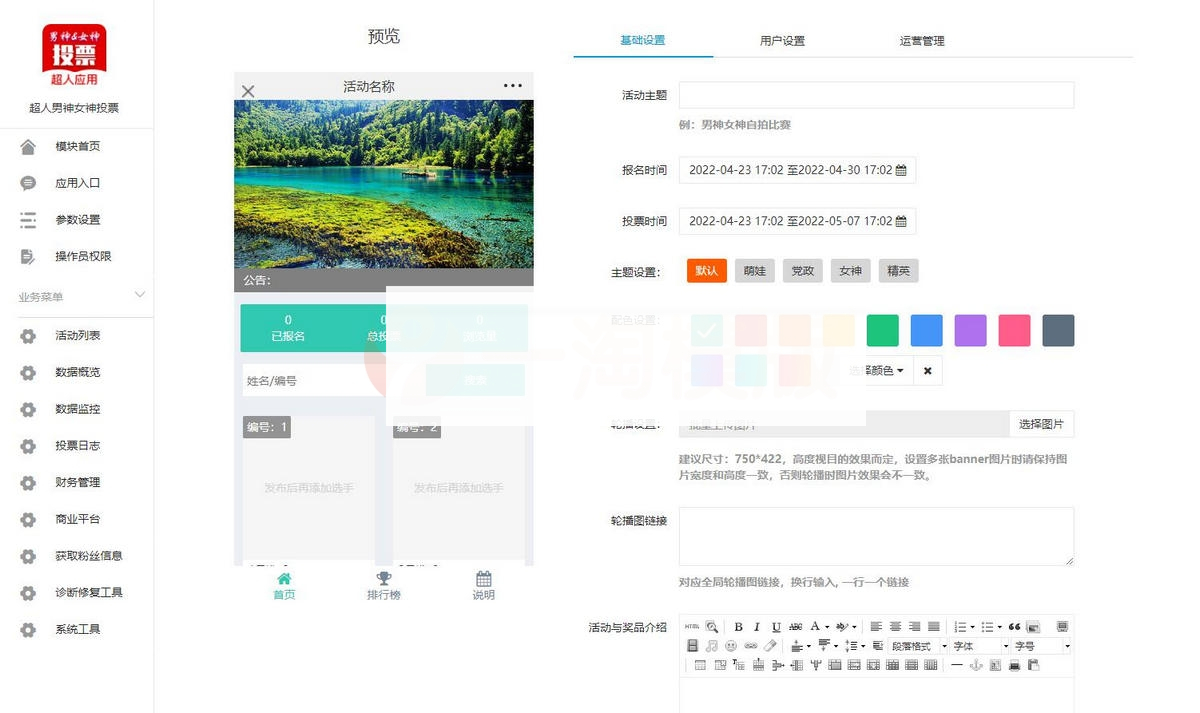
Task: Click the Bold icon in the editor toolbar
Action: pos(738,627)
